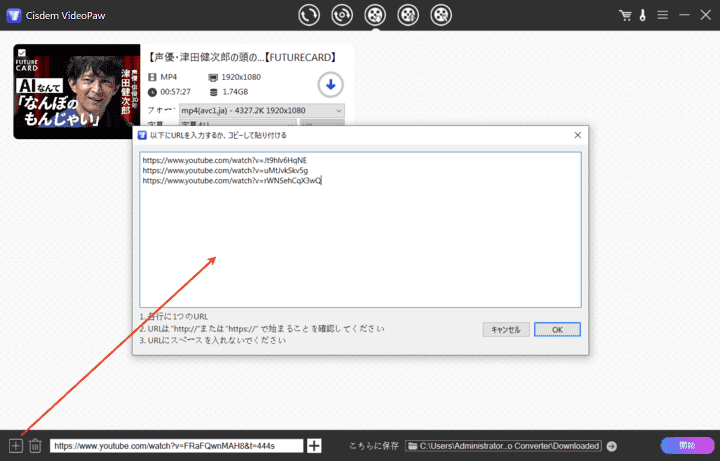This screenshot has width=720, height=461.
Task: Open the DVD ripper tab icon
Action: coord(342,15)
